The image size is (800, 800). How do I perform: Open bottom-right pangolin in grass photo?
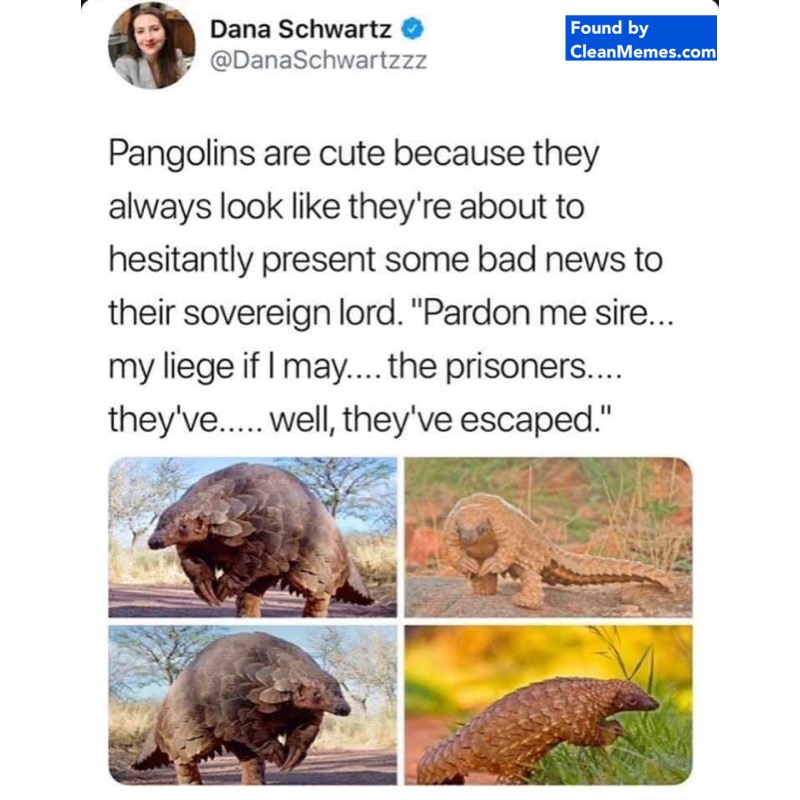click(x=548, y=705)
